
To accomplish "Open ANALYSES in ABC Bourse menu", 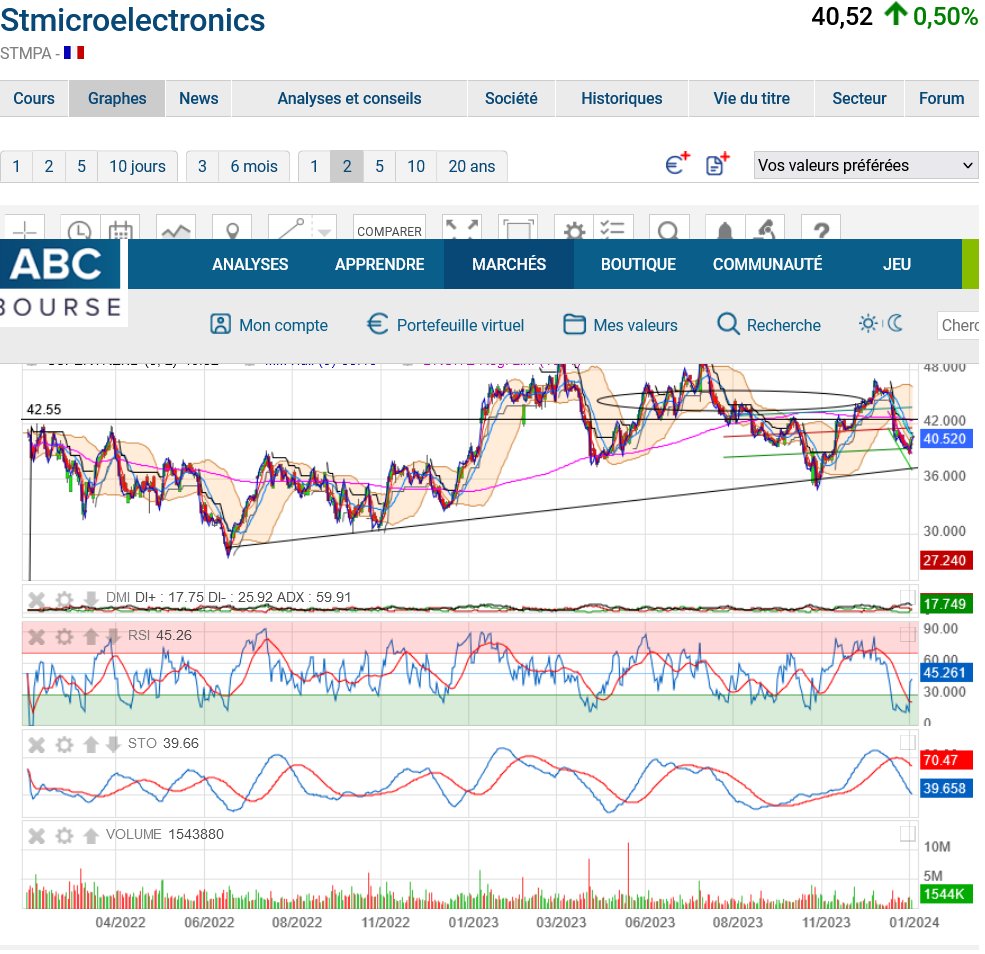I will [x=250, y=264].
